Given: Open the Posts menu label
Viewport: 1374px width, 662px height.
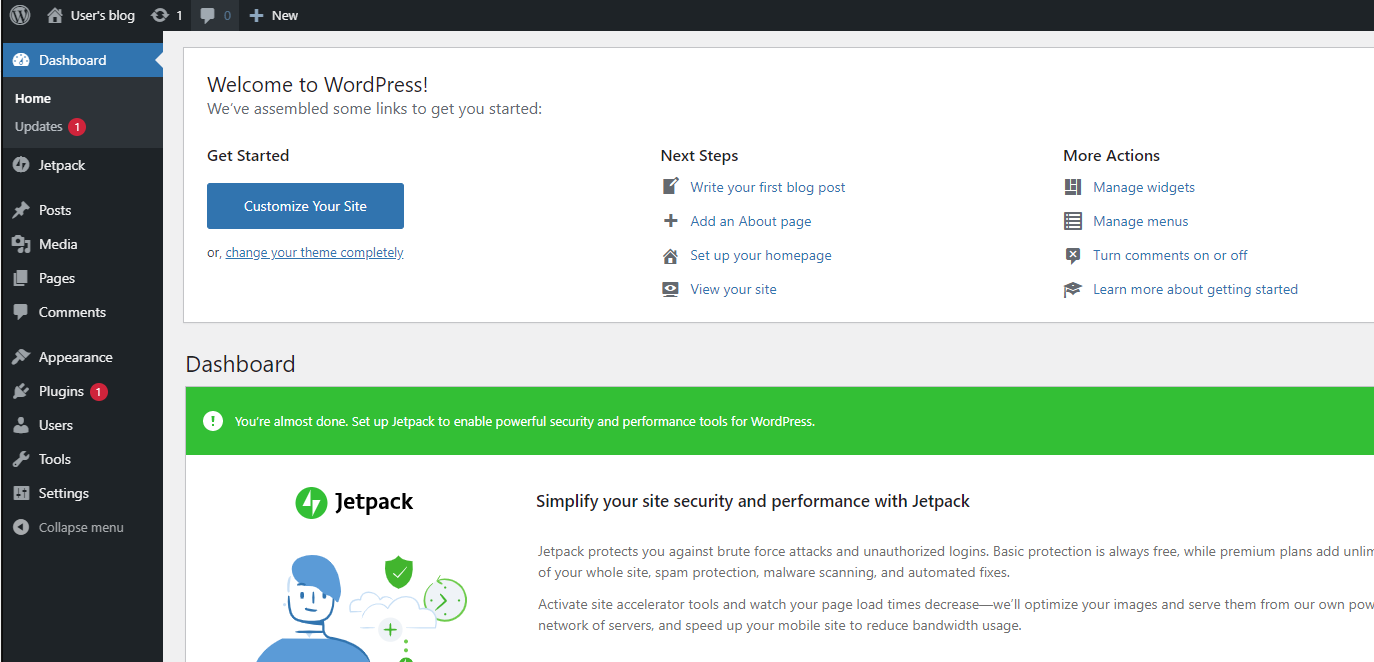Looking at the screenshot, I should [x=55, y=210].
